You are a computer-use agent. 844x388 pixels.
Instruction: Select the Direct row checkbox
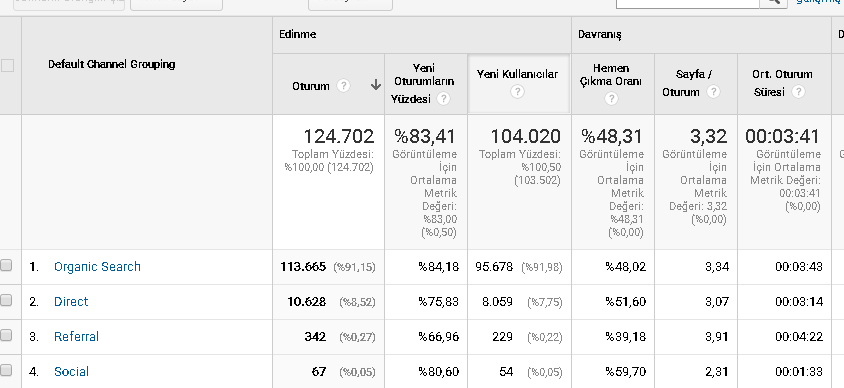click(6, 300)
